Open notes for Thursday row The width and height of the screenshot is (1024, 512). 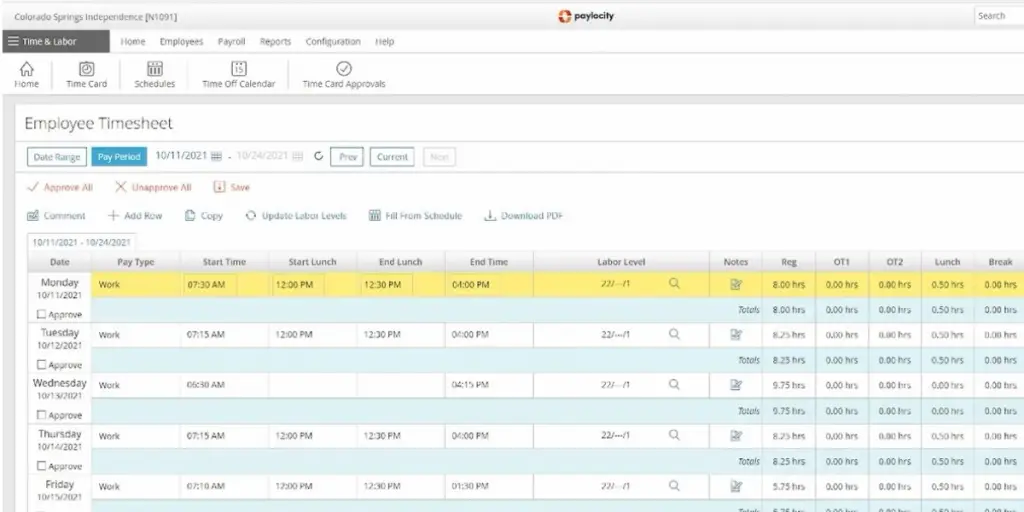pyautogui.click(x=736, y=436)
